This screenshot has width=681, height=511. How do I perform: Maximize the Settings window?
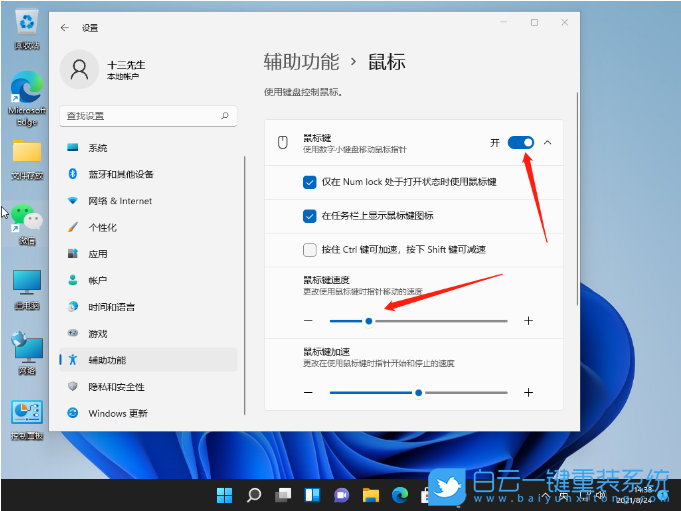coord(534,22)
